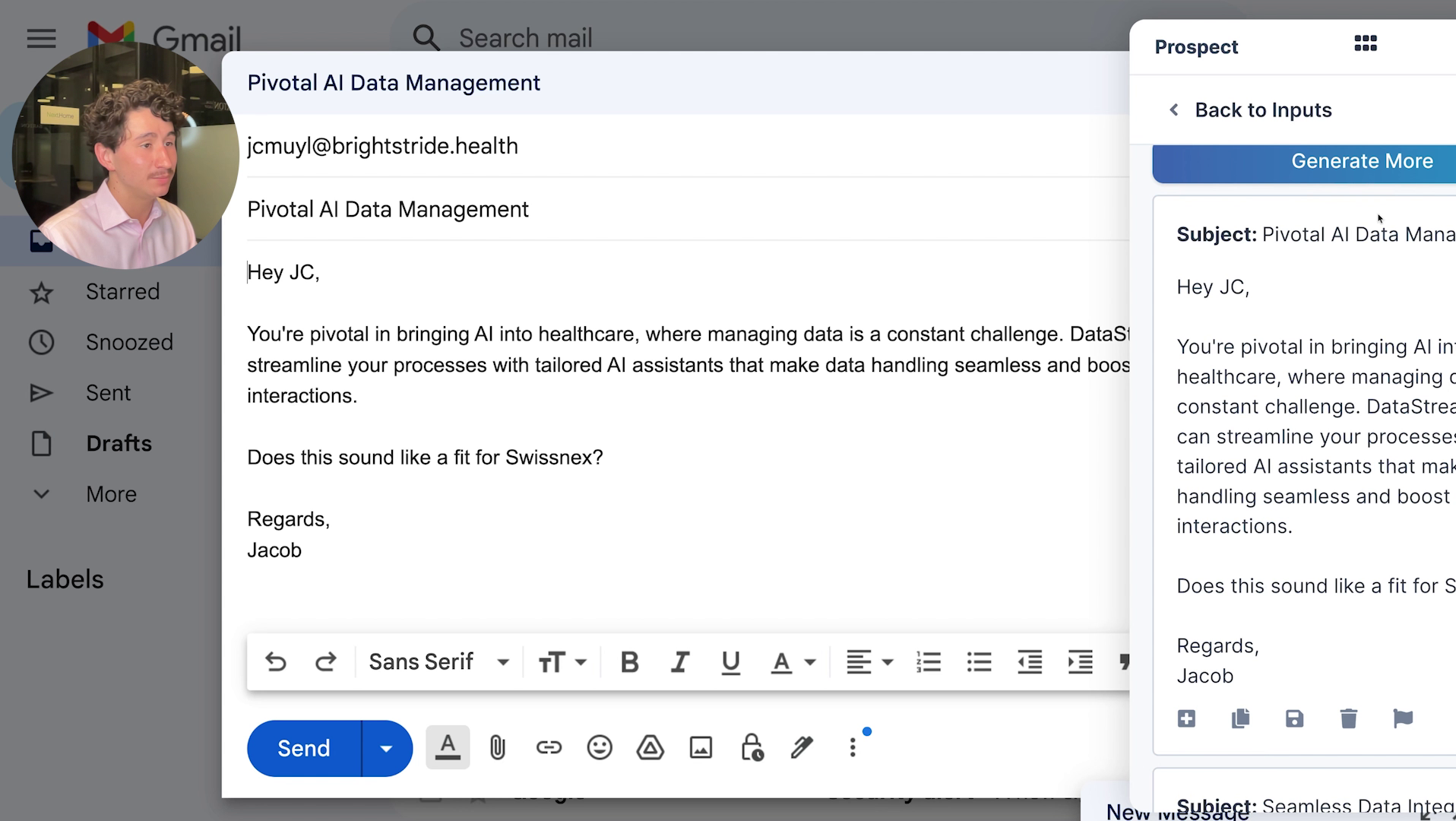Click the Drafts document icon

[x=41, y=444]
